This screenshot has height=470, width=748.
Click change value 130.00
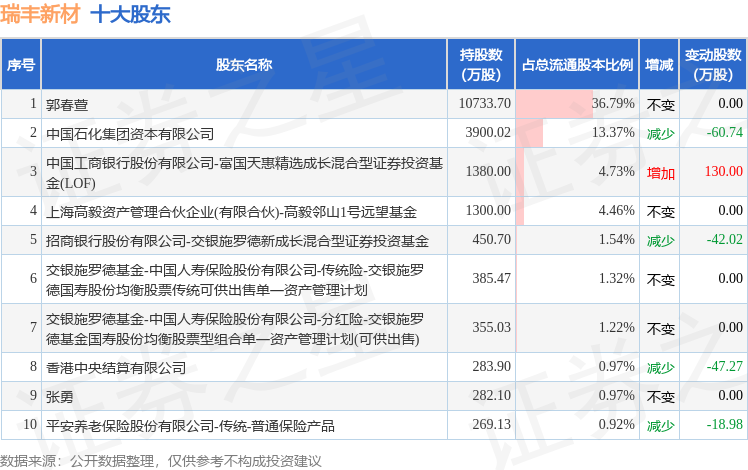[x=724, y=172]
